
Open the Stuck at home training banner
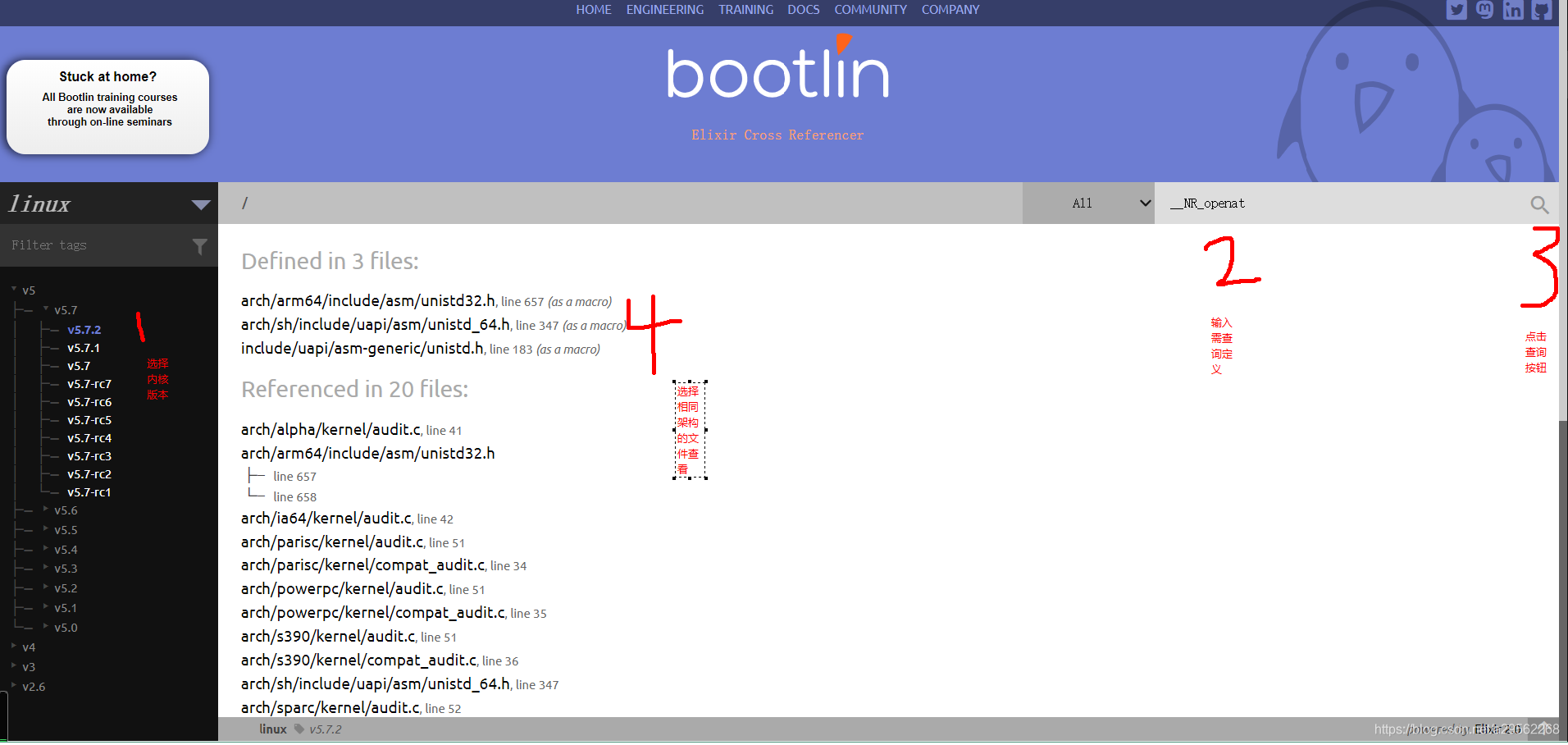point(108,107)
